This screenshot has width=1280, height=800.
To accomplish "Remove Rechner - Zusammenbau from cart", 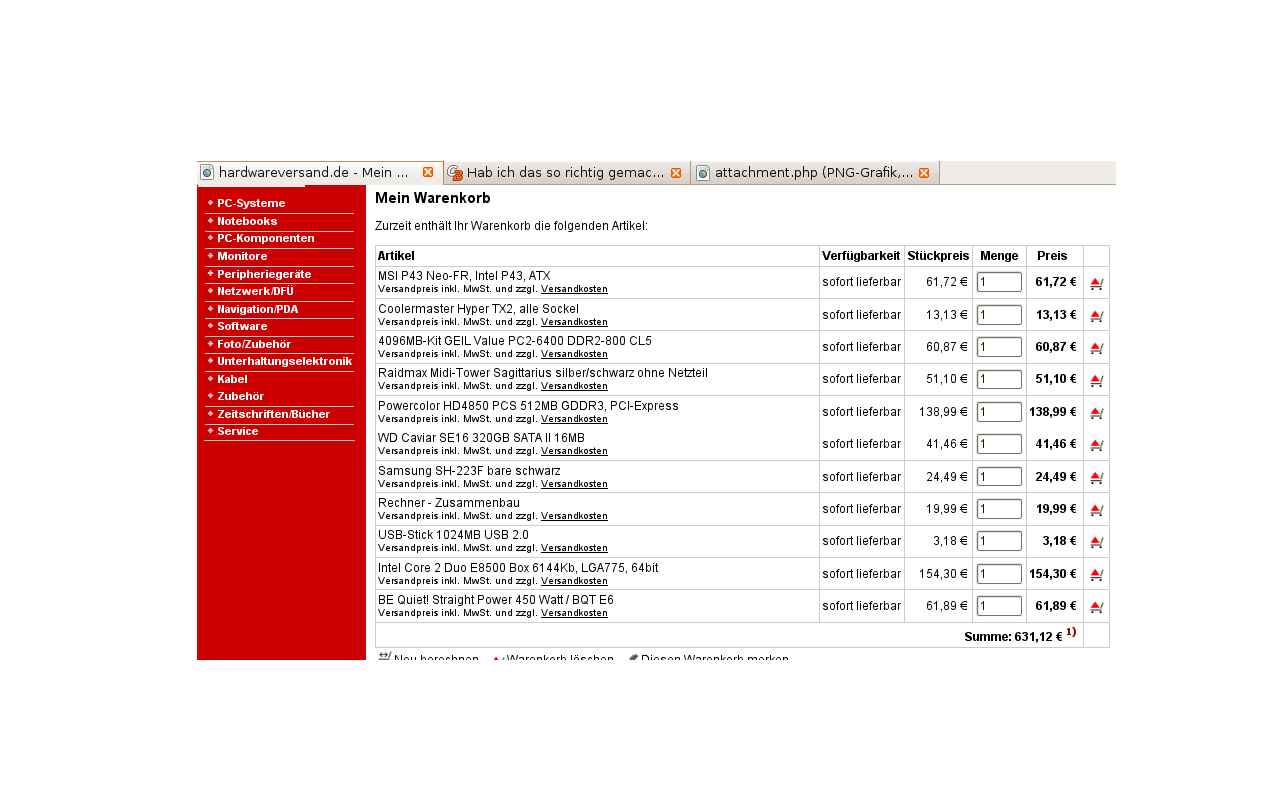I will click(x=1096, y=509).
